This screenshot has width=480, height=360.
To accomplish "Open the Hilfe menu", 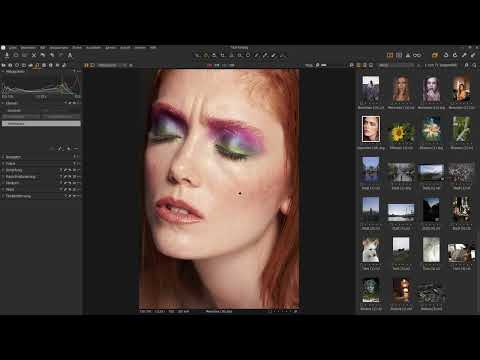I will pyautogui.click(x=153, y=48).
